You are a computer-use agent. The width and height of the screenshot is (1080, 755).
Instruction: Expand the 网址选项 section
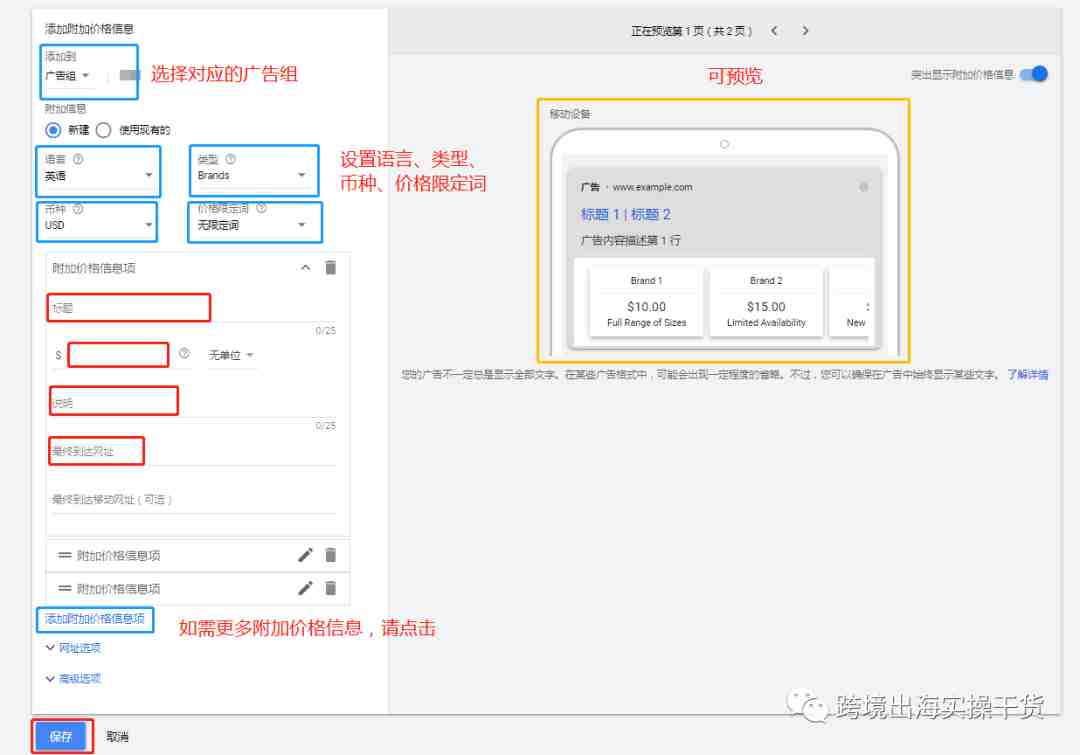(x=73, y=648)
